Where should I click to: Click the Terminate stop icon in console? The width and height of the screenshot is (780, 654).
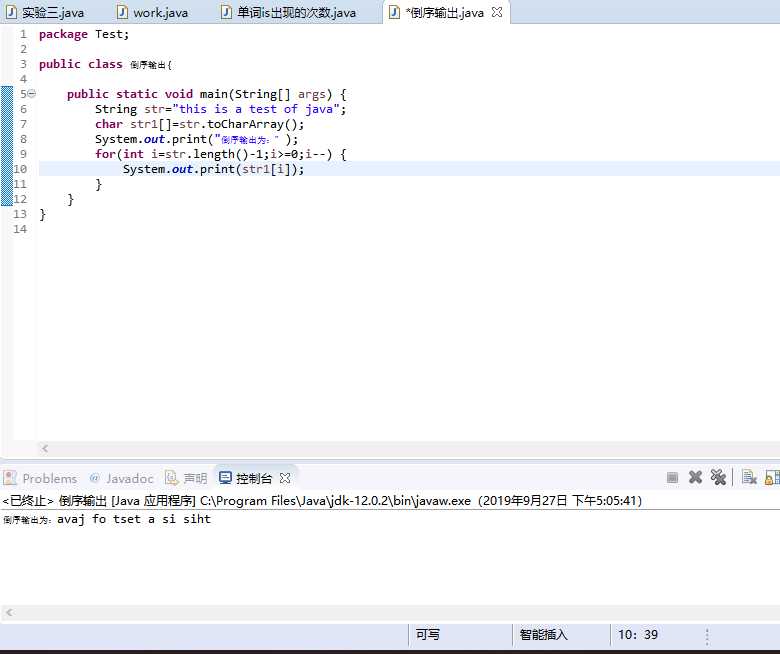[672, 478]
